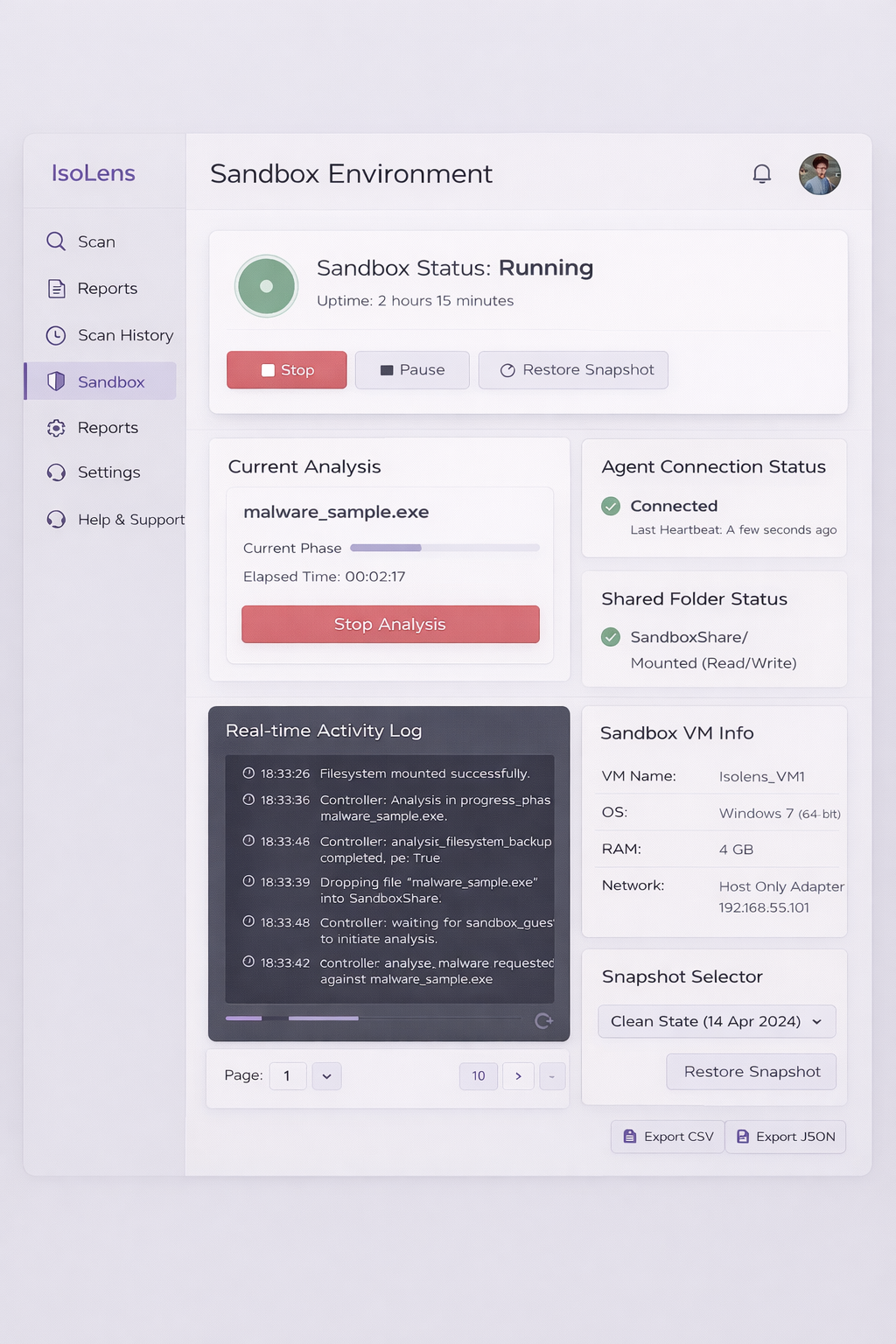Viewport: 896px width, 1344px height.
Task: Click the next page arrow button
Action: pyautogui.click(x=517, y=1075)
